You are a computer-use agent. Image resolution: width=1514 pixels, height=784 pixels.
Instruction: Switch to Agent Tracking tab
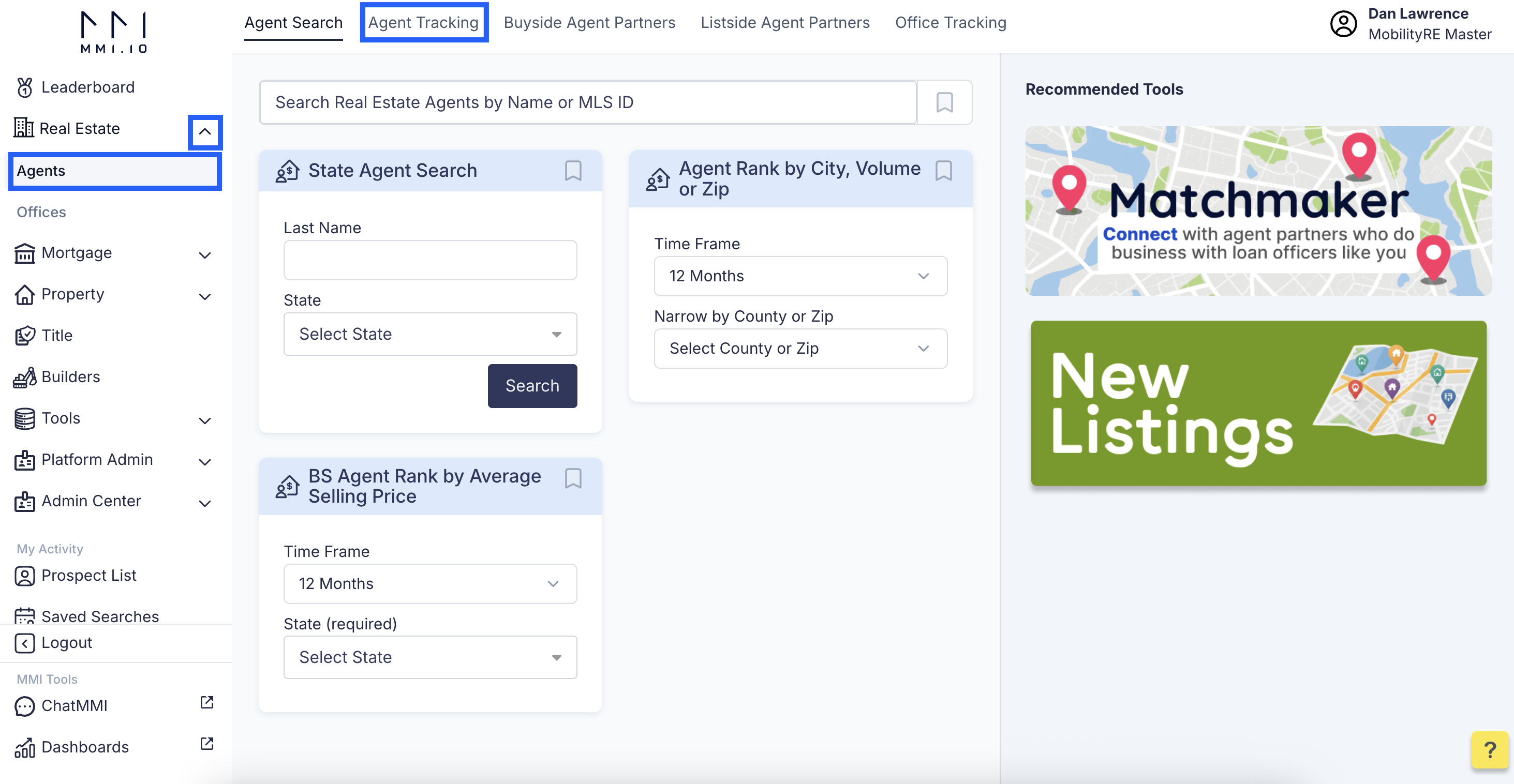(x=423, y=22)
